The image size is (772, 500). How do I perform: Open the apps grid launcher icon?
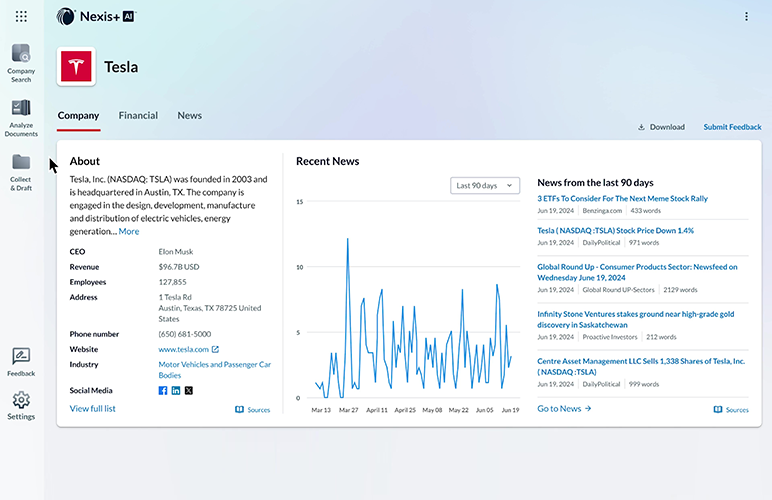(21, 16)
